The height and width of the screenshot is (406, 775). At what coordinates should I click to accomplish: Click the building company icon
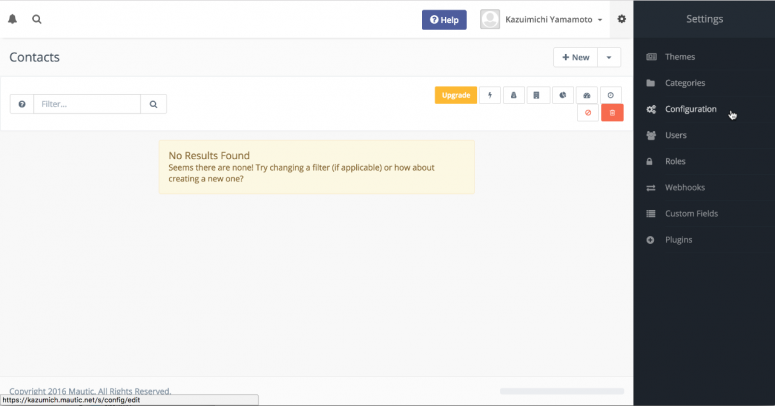coord(537,95)
